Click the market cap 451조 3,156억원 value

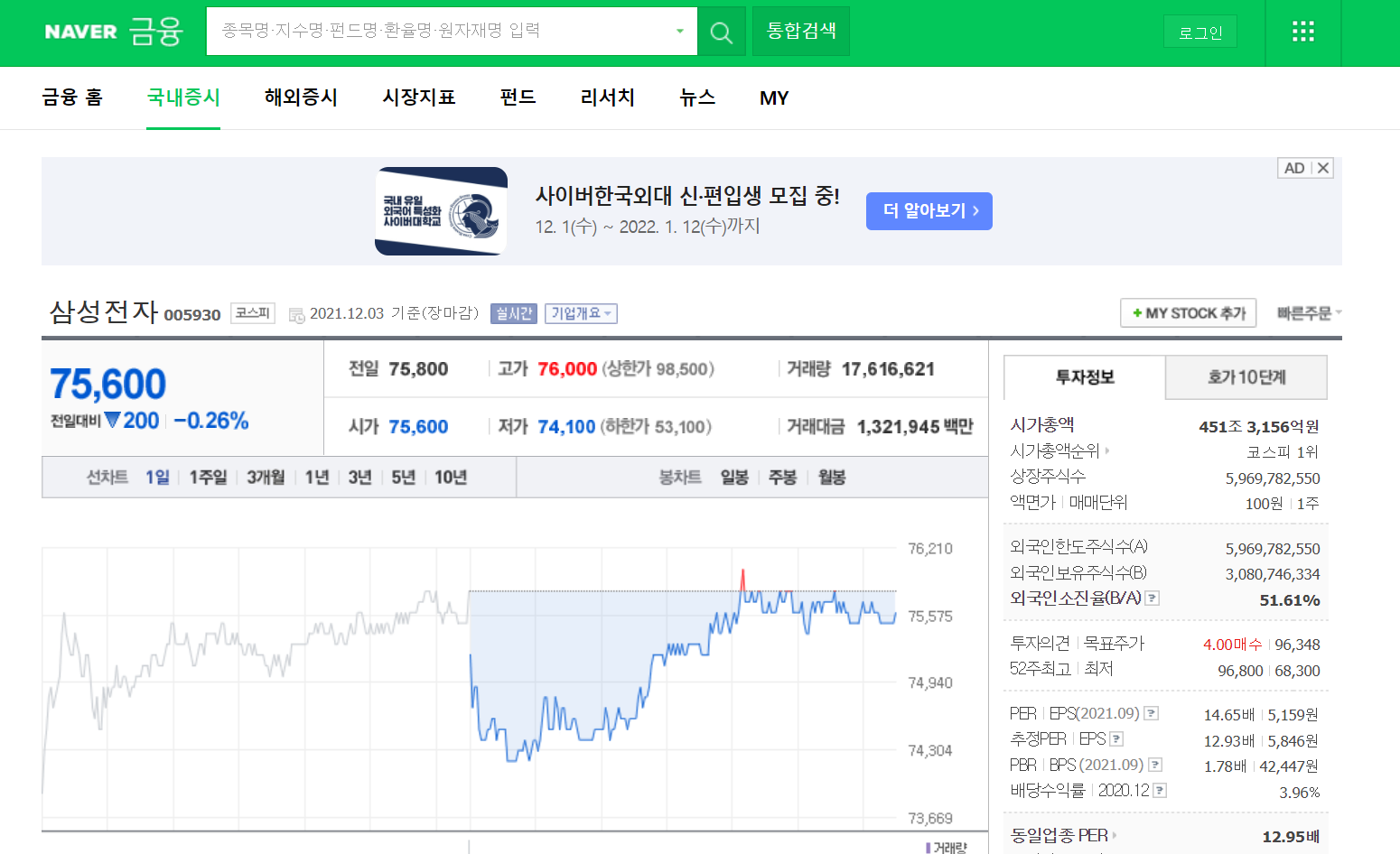1259,426
